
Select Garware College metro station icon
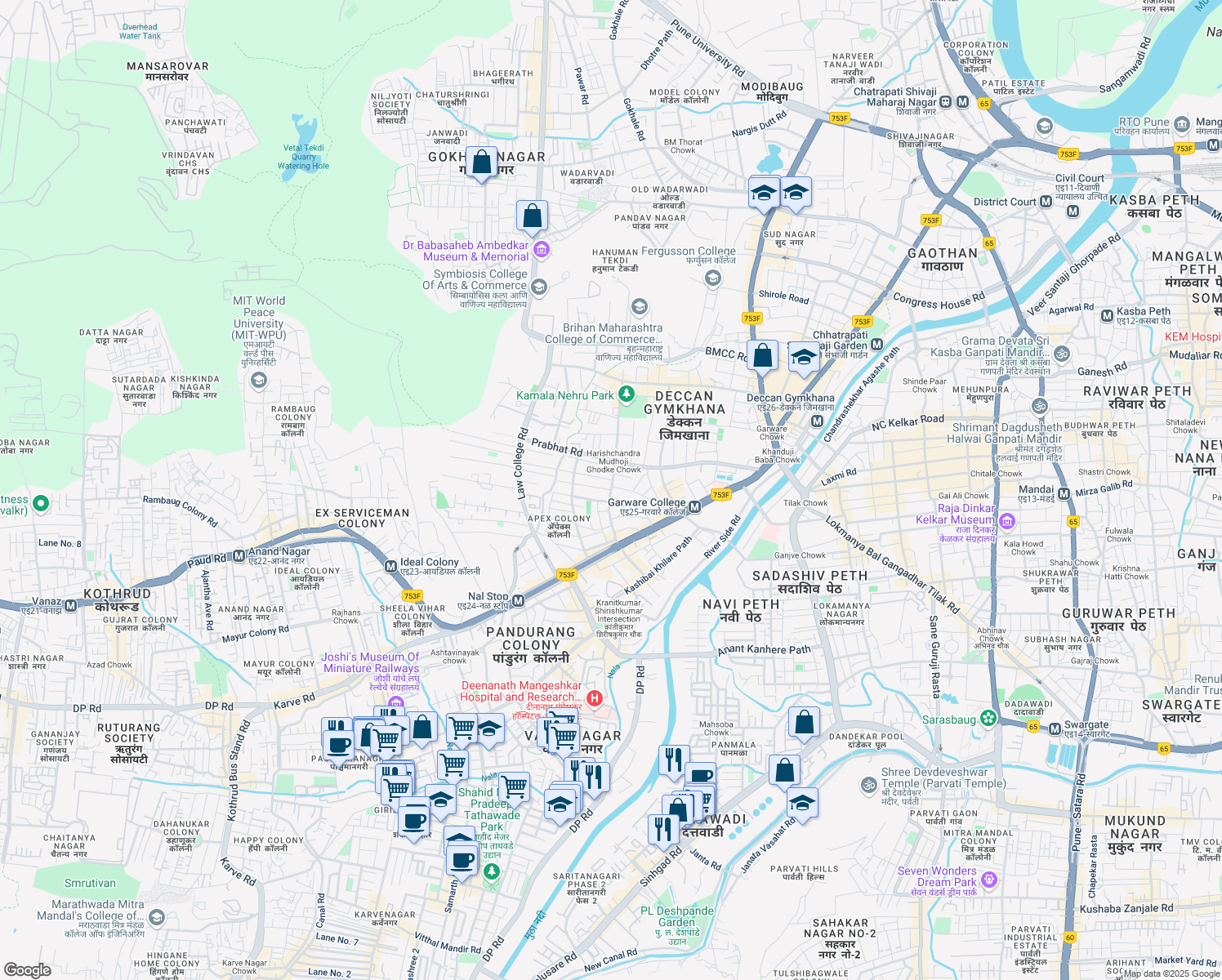pyautogui.click(x=694, y=507)
